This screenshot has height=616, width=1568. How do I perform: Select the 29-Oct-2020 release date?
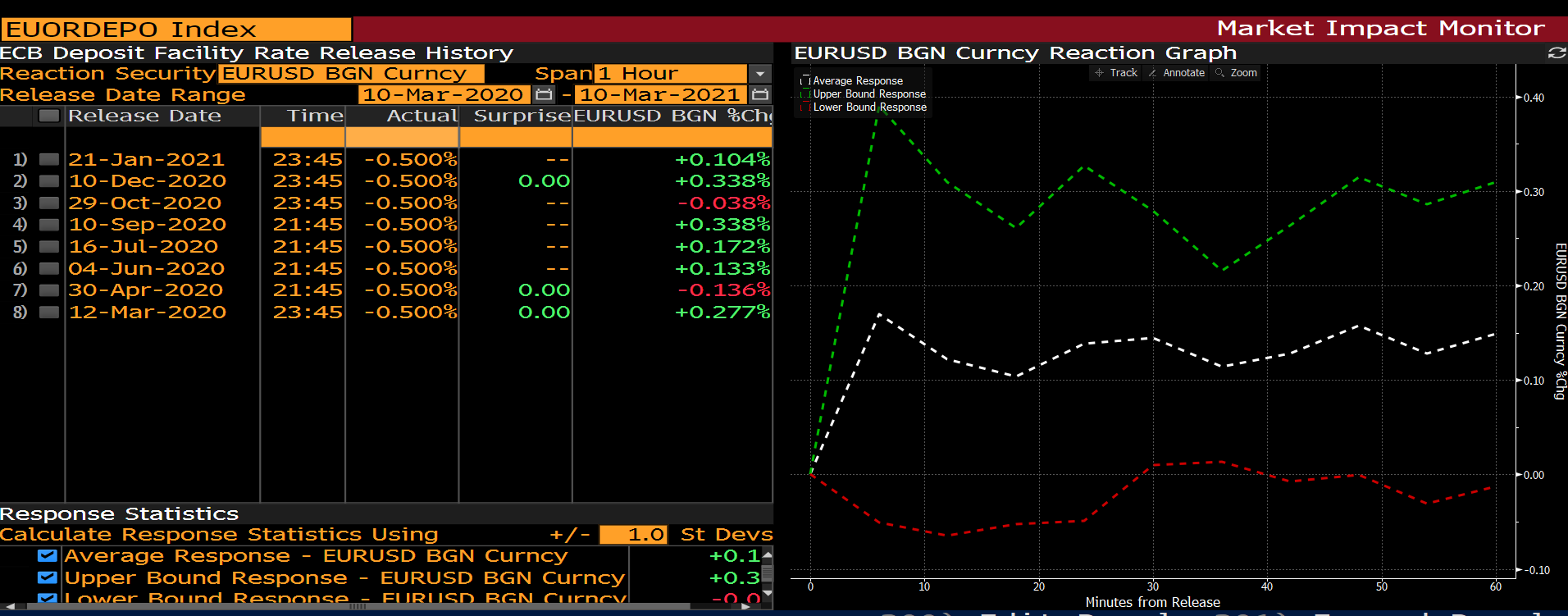(x=144, y=203)
